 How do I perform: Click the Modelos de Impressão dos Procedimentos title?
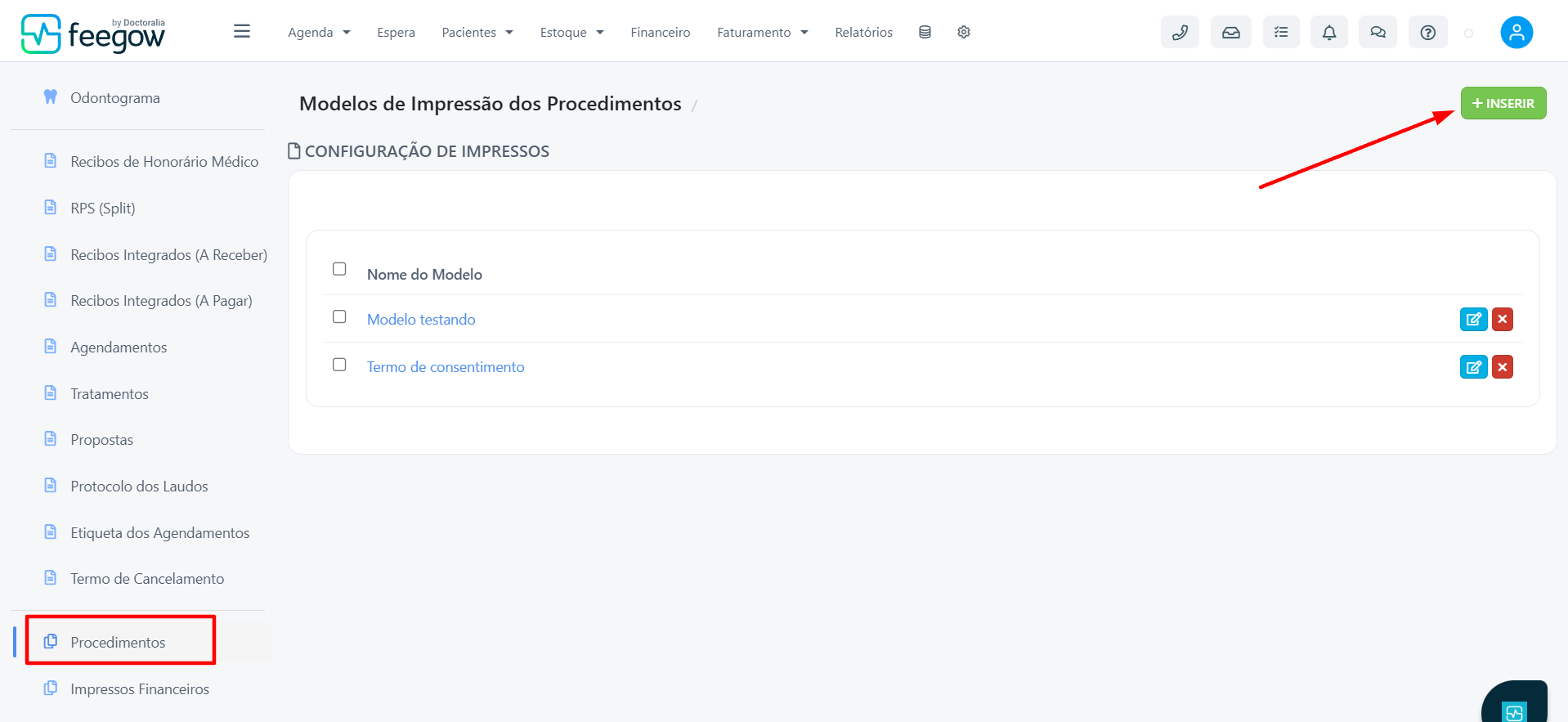coord(491,104)
